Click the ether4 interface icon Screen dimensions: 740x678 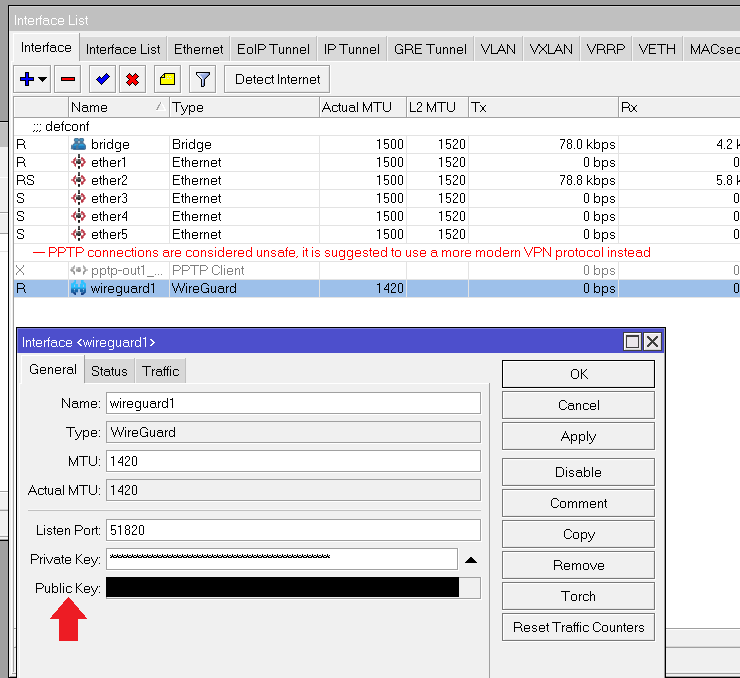point(78,216)
